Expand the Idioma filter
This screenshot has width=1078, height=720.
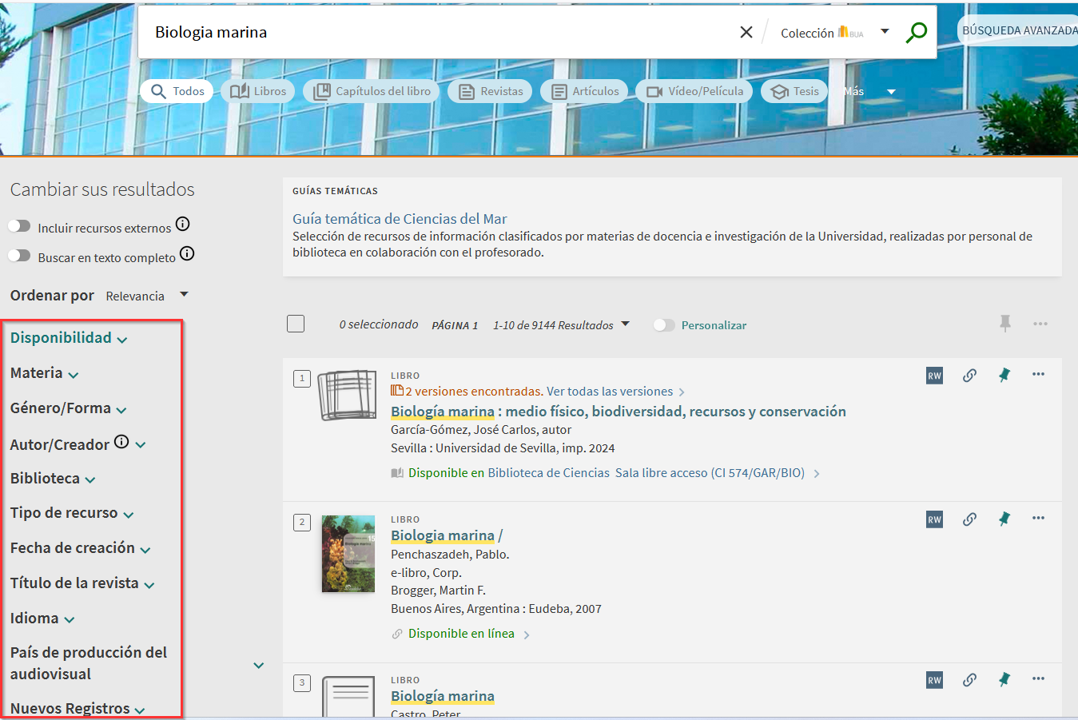point(42,618)
